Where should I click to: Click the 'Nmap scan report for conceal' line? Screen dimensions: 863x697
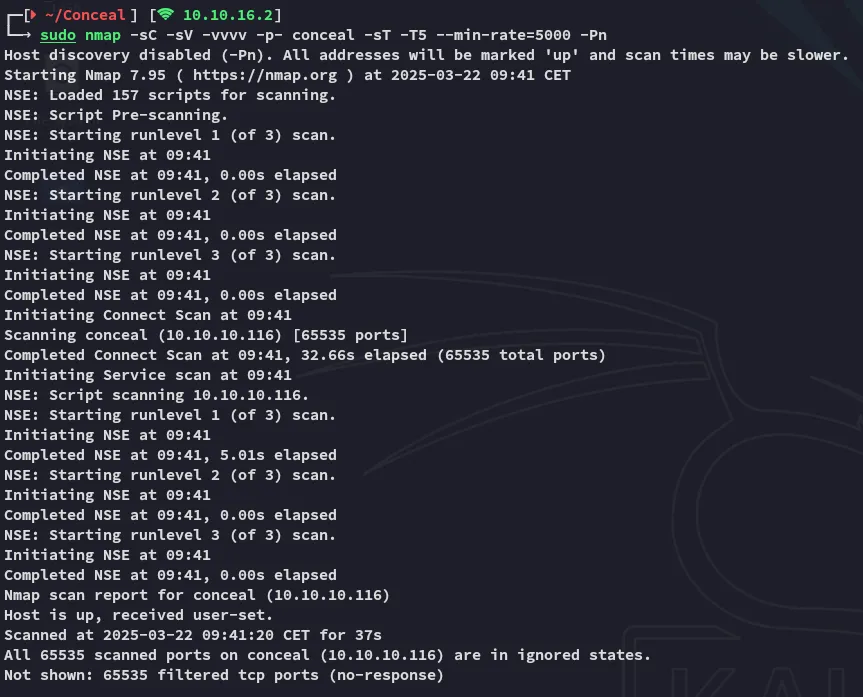[197, 595]
